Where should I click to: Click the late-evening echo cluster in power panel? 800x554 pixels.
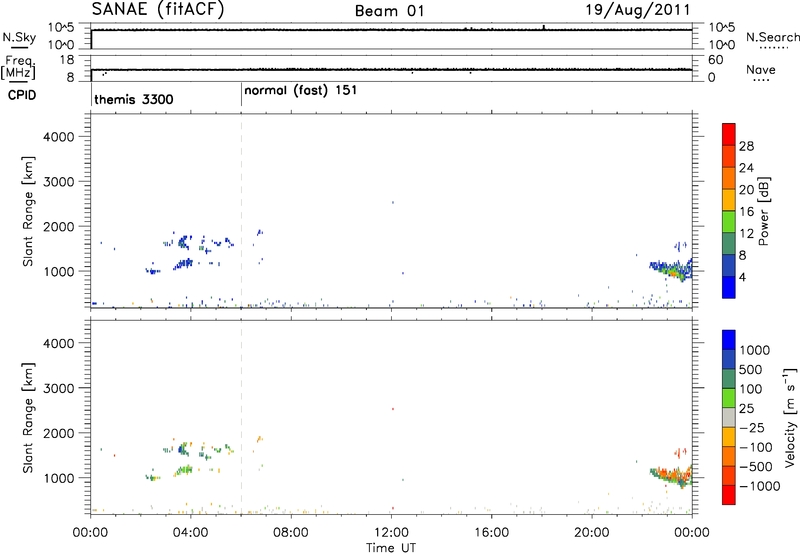[x=670, y=269]
